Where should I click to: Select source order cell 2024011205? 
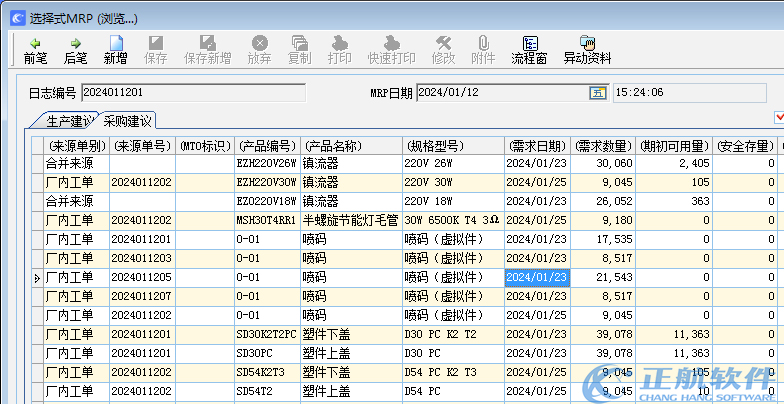pos(141,277)
